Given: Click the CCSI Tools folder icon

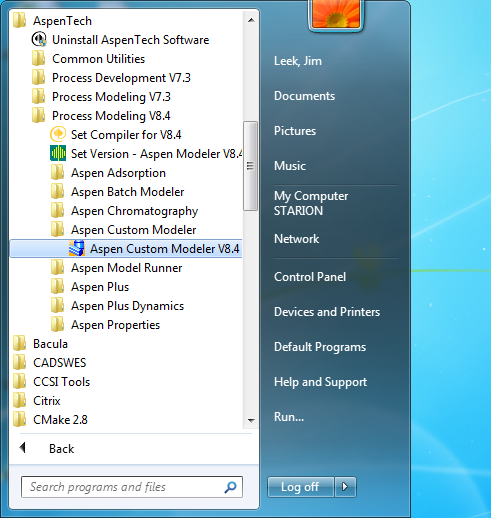Looking at the screenshot, I should 20,381.
